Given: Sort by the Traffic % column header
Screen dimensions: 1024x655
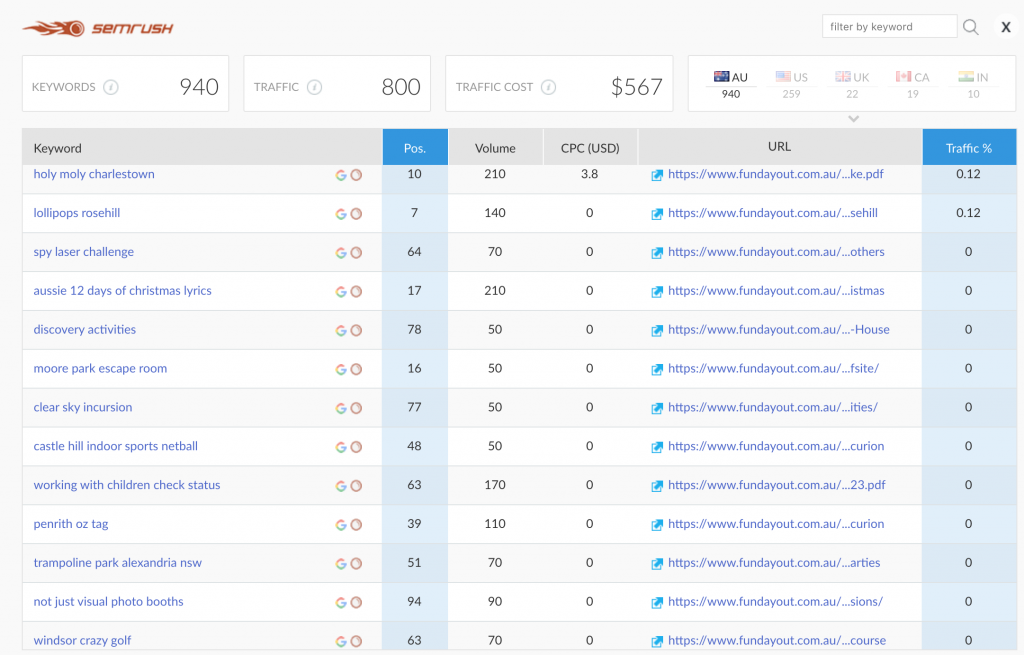Looking at the screenshot, I should [969, 148].
